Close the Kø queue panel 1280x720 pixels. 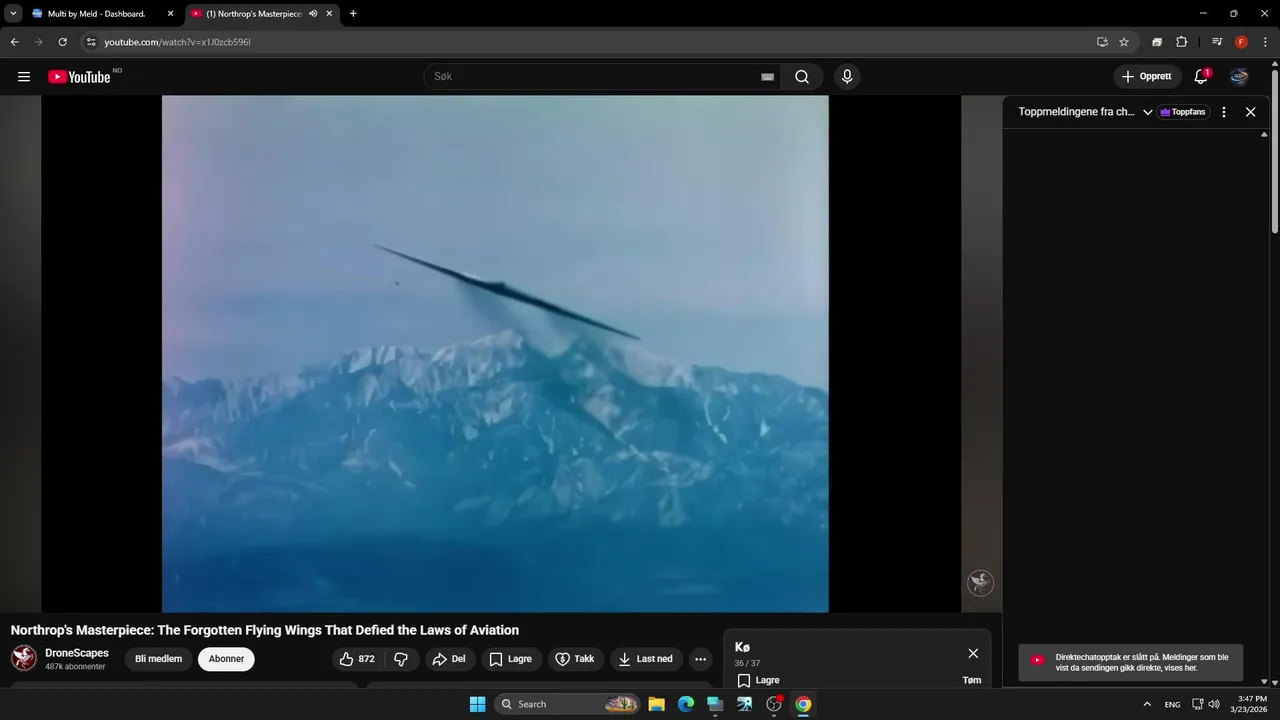click(x=973, y=653)
